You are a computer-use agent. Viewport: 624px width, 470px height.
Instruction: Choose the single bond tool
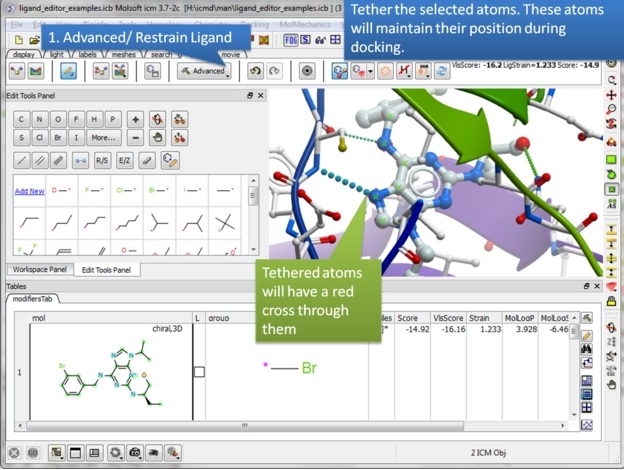click(x=22, y=160)
